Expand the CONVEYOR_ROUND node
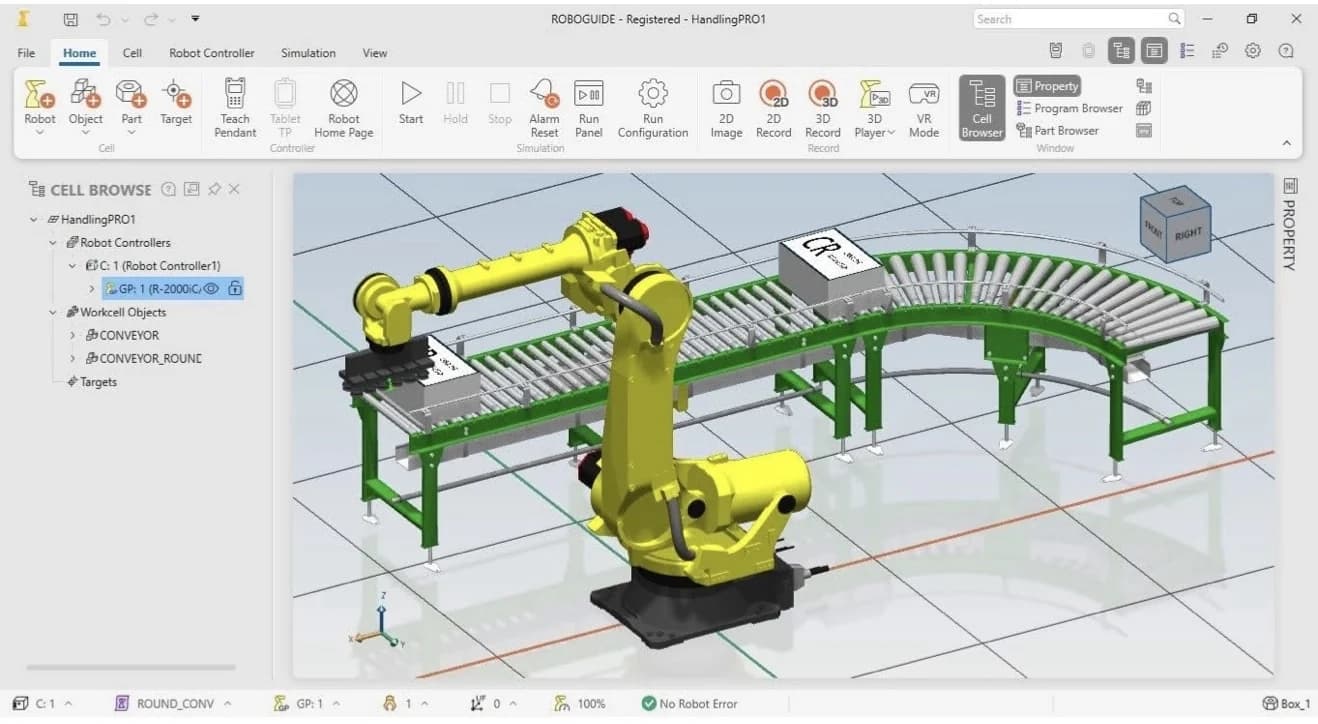Screen dimensions: 1318x724 point(72,358)
